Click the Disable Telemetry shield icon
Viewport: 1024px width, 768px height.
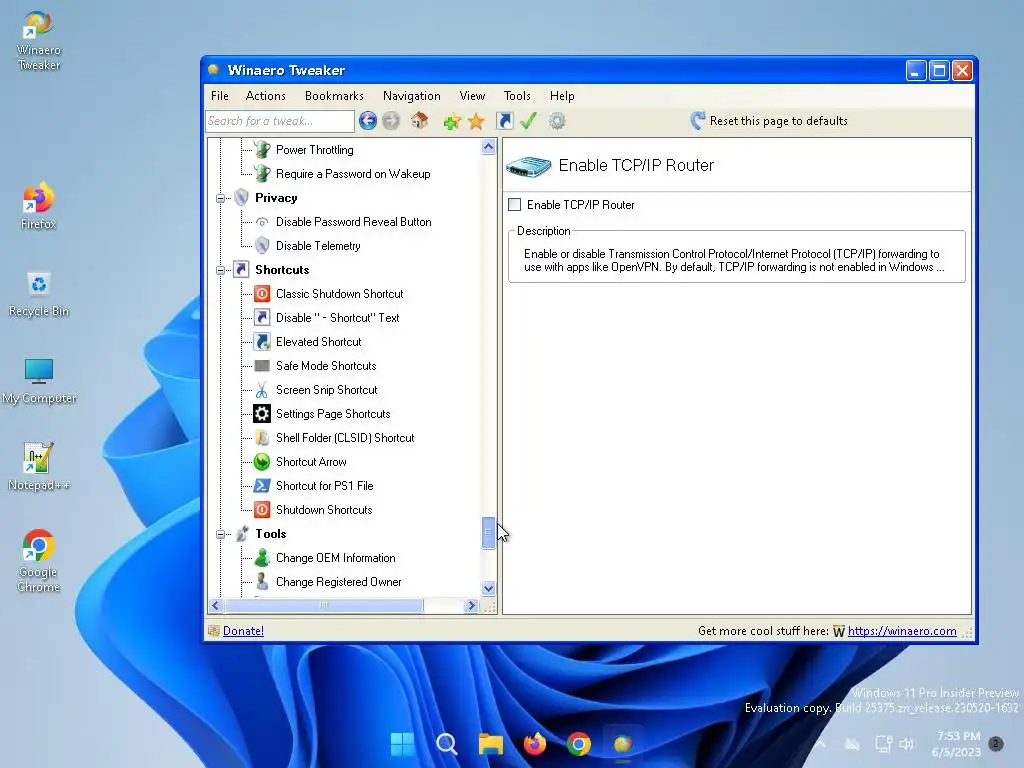coord(262,246)
